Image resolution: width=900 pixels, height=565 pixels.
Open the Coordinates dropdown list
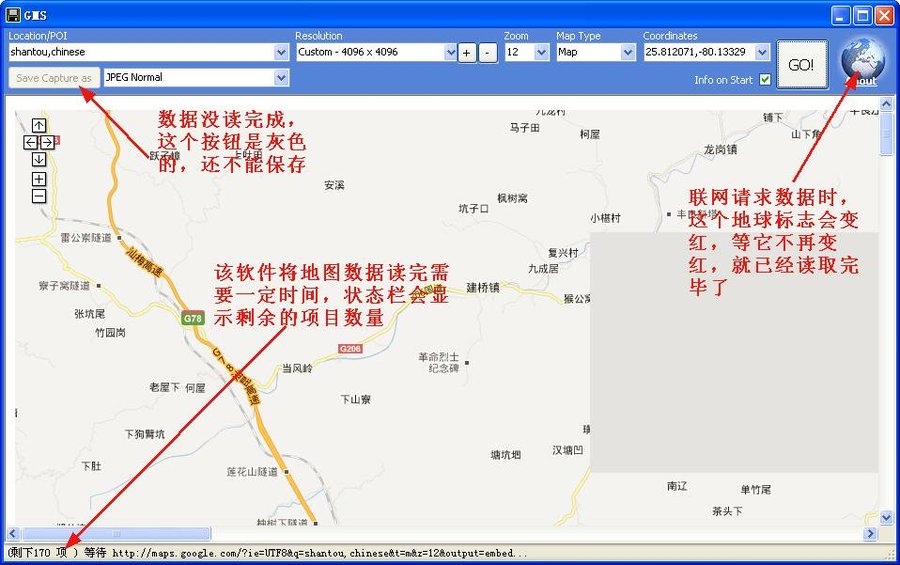coord(762,52)
